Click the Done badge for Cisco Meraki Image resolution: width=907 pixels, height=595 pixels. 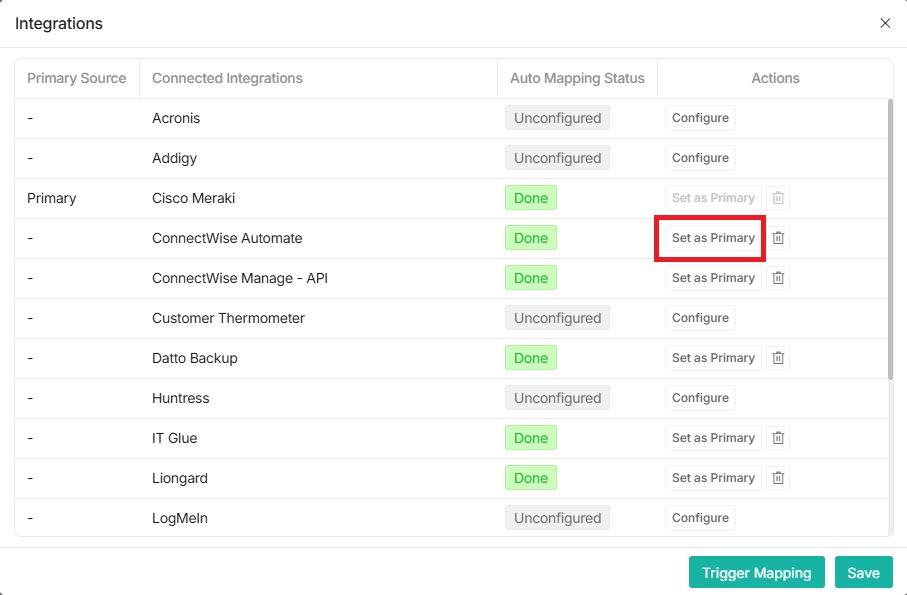[x=530, y=198]
